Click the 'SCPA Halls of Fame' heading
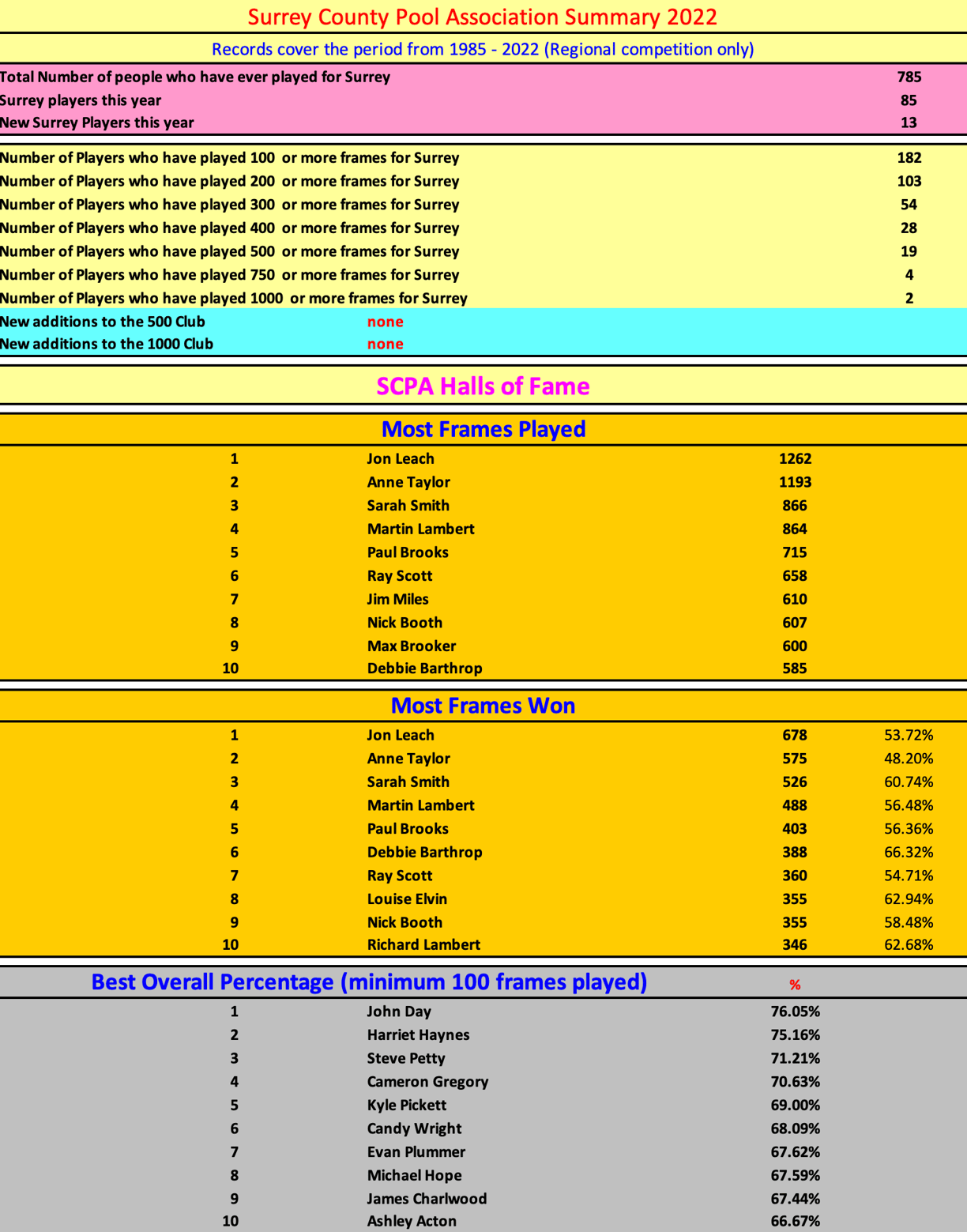Image resolution: width=967 pixels, height=1232 pixels. (483, 386)
